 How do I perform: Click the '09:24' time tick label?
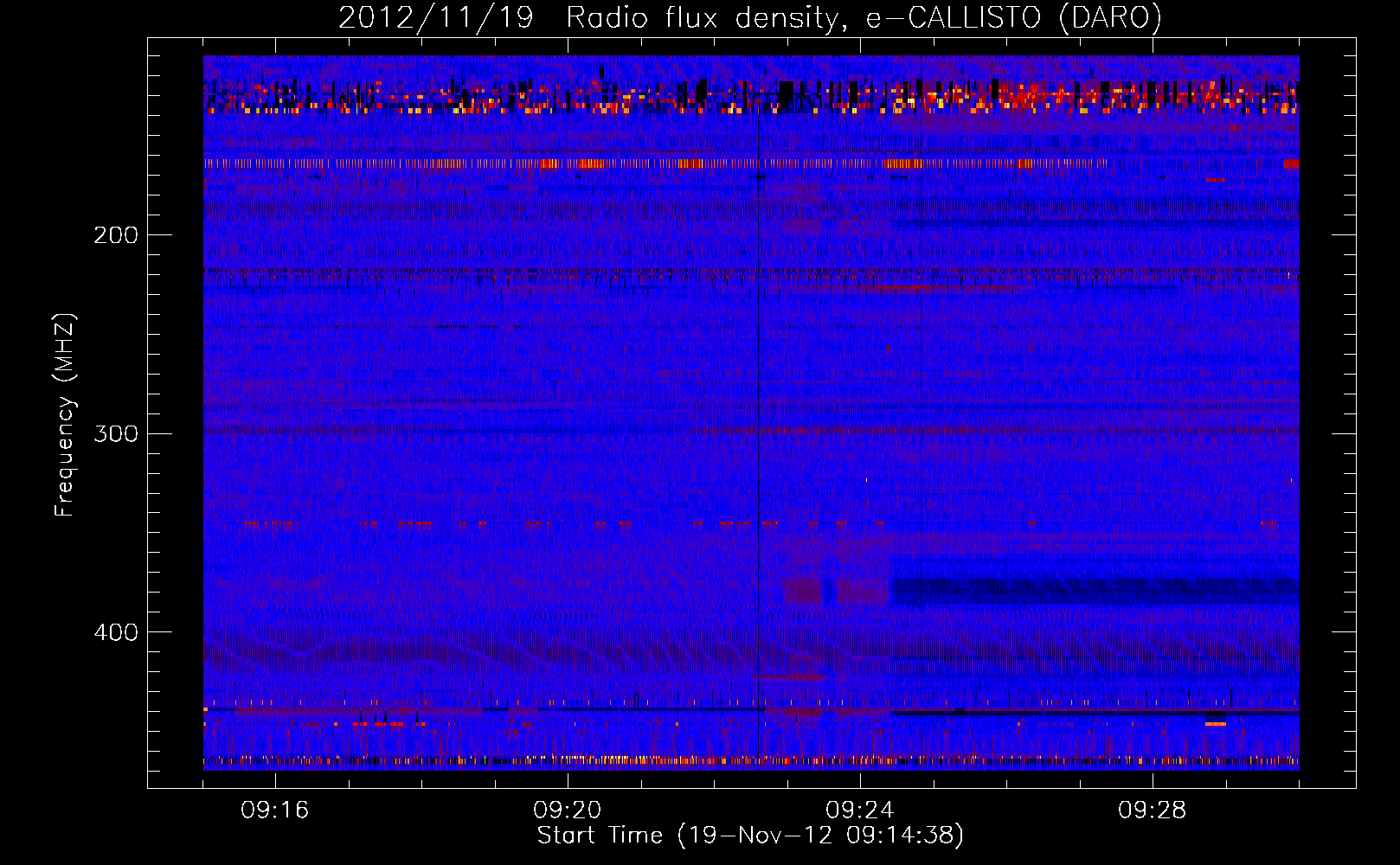click(860, 811)
